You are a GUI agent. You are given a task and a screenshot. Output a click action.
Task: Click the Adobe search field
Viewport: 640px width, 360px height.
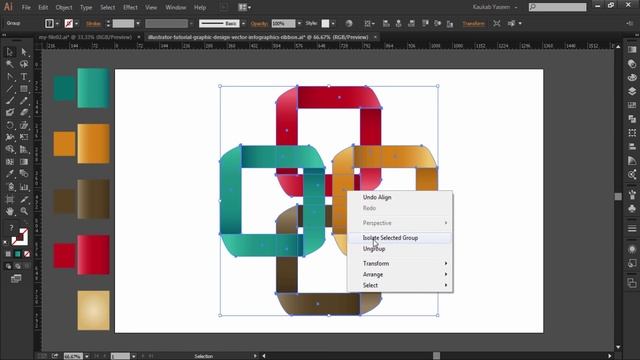(558, 7)
